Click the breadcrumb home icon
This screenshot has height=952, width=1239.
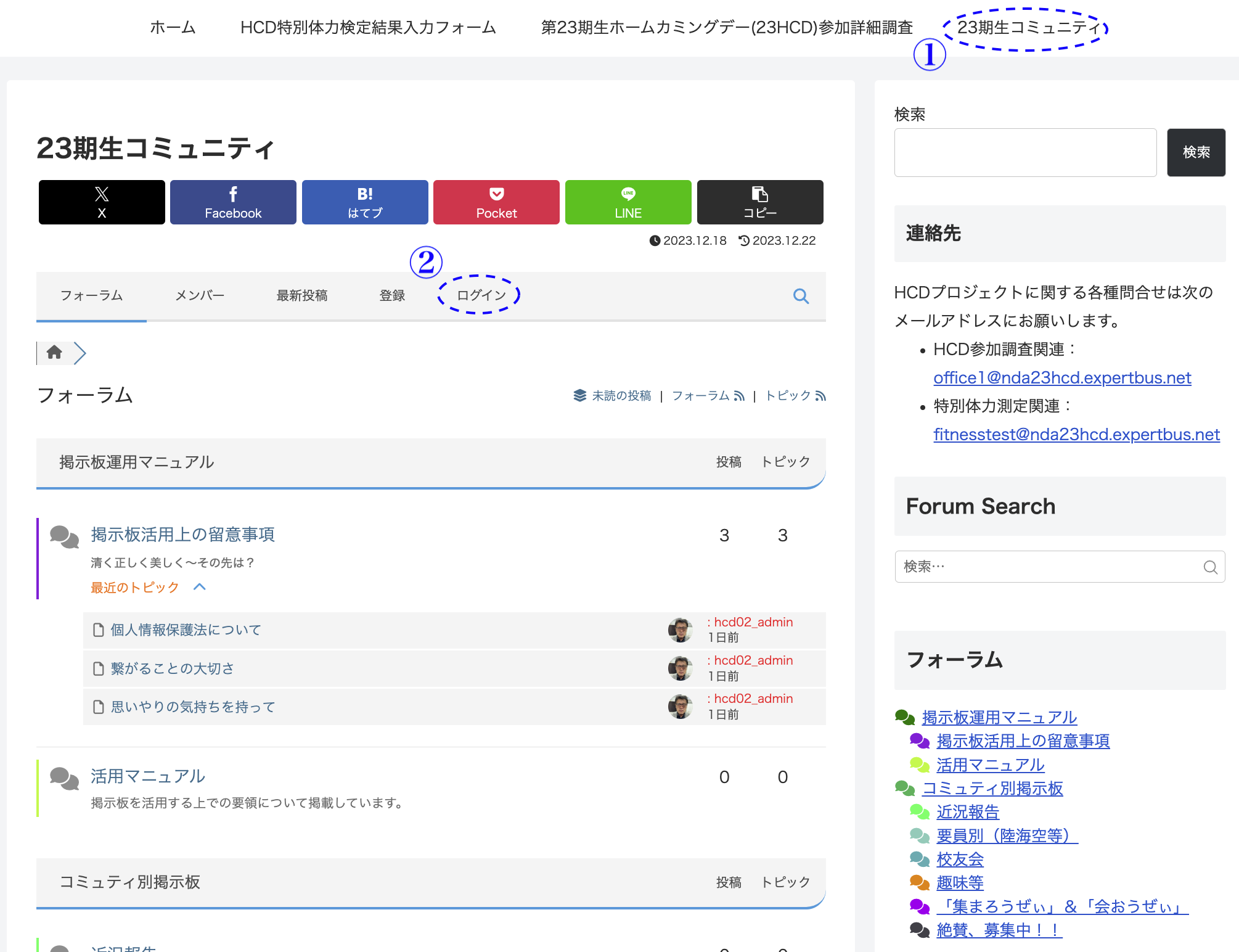pos(54,352)
